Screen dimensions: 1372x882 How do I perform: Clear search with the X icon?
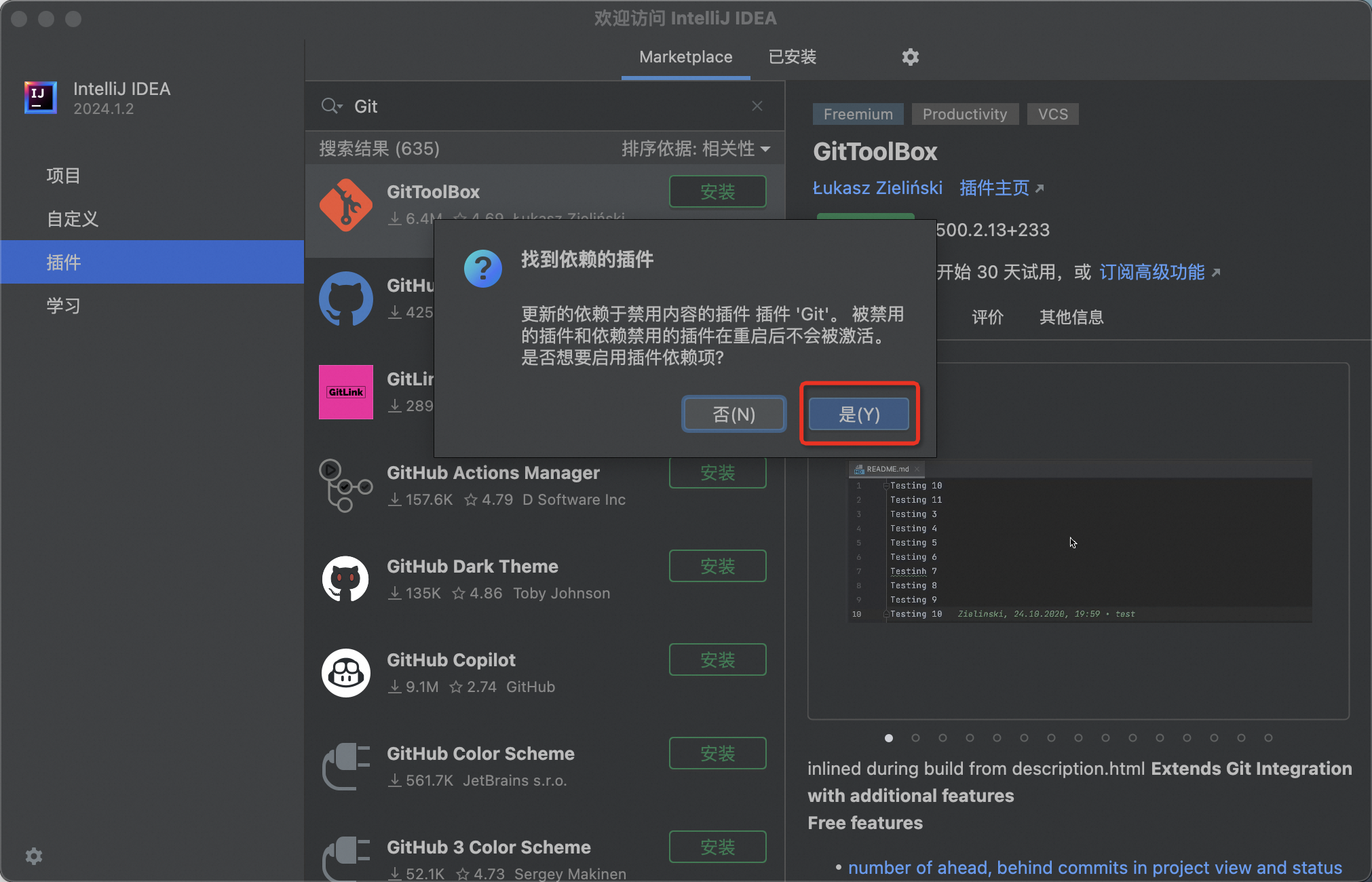point(757,106)
